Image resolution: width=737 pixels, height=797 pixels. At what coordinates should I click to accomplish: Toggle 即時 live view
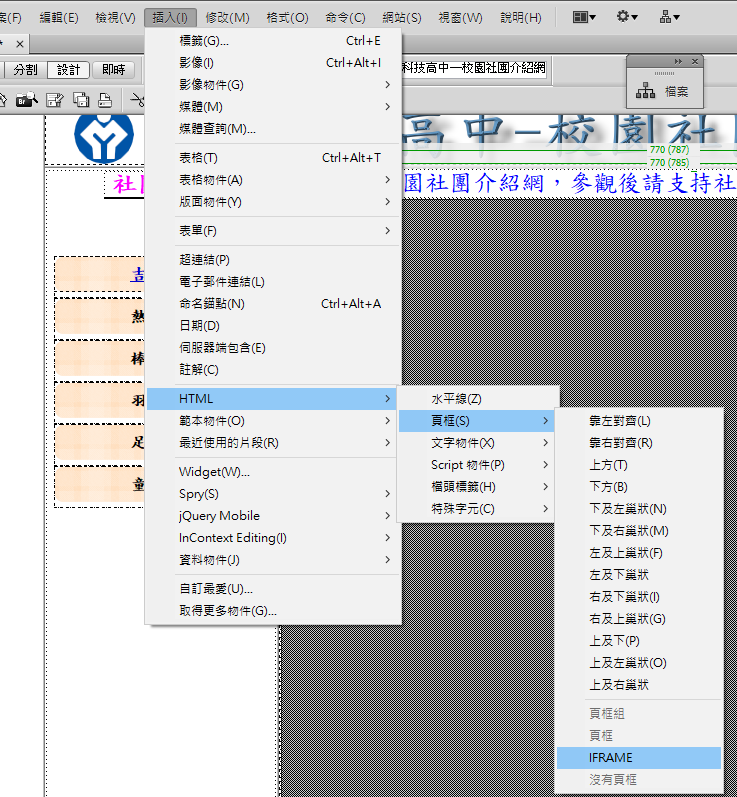[113, 70]
